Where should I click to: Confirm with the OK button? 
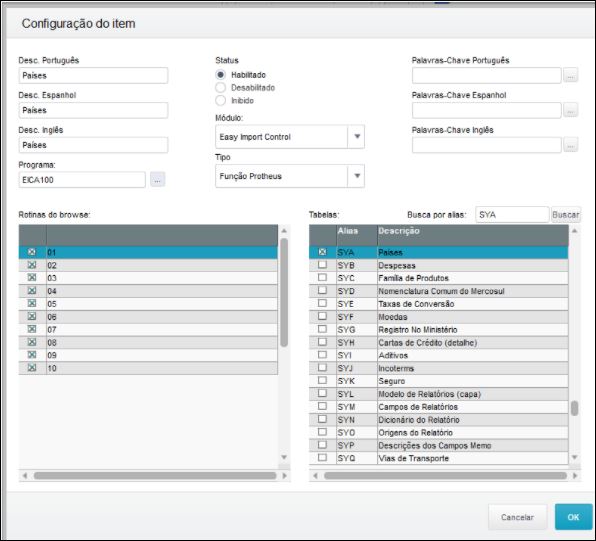573,517
